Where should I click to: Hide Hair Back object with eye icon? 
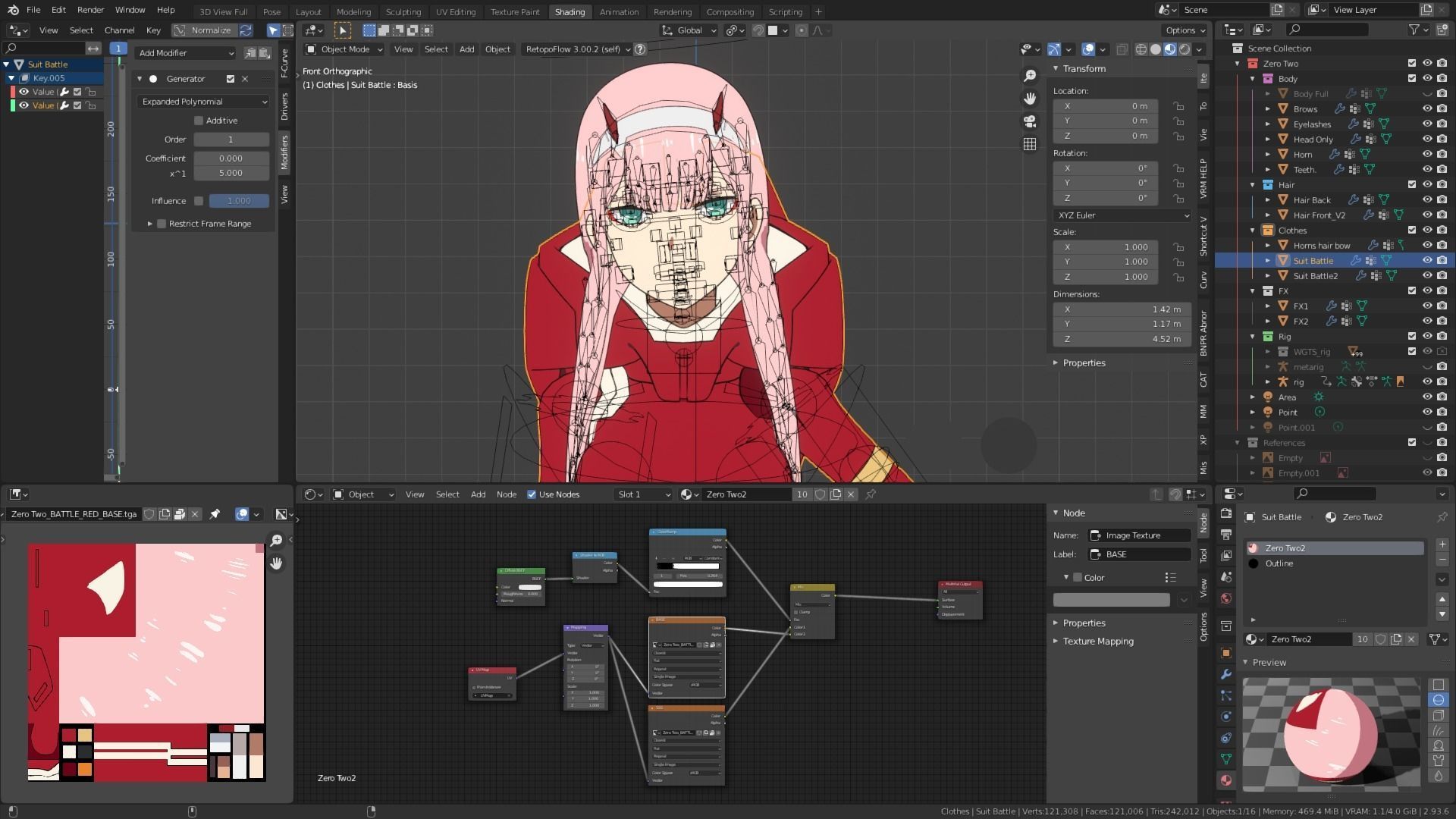click(1427, 200)
